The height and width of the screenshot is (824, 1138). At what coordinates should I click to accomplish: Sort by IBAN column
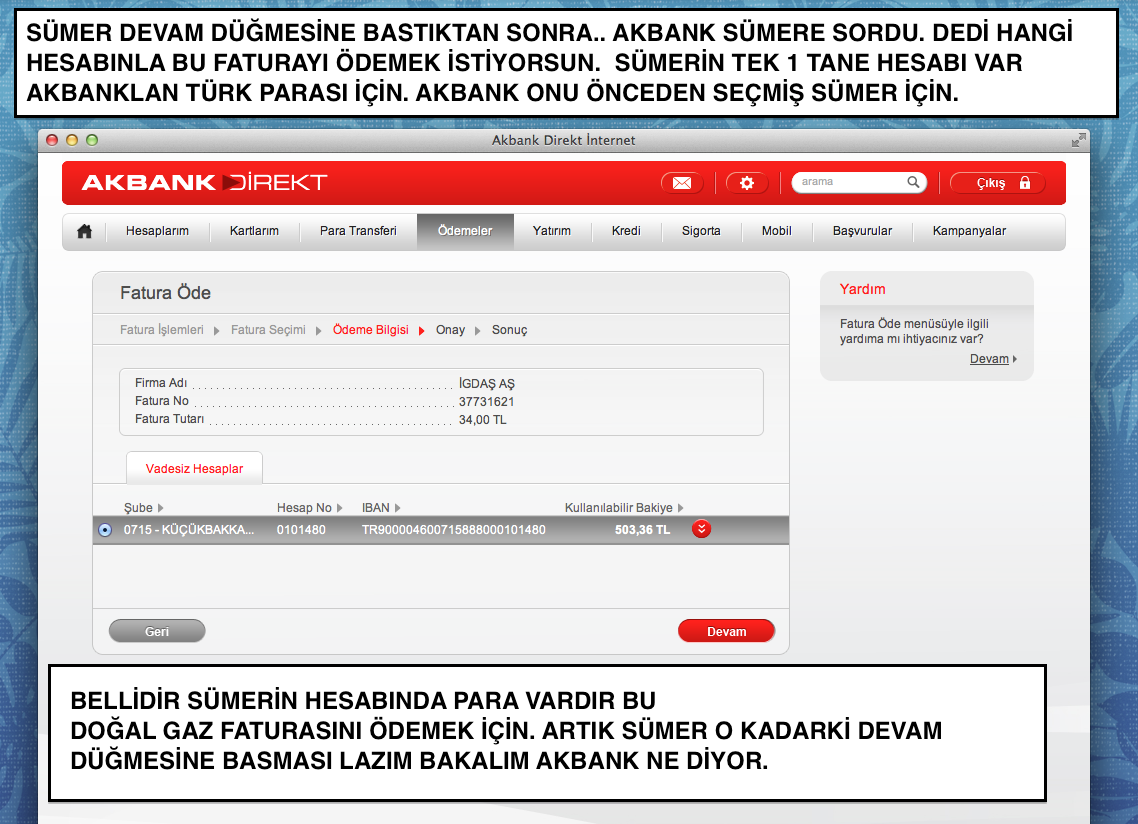click(381, 507)
